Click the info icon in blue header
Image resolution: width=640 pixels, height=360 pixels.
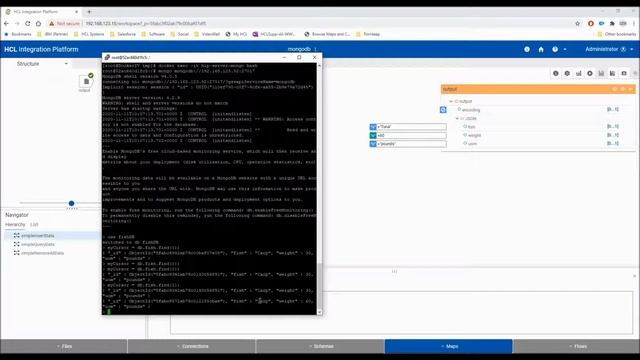527,49
